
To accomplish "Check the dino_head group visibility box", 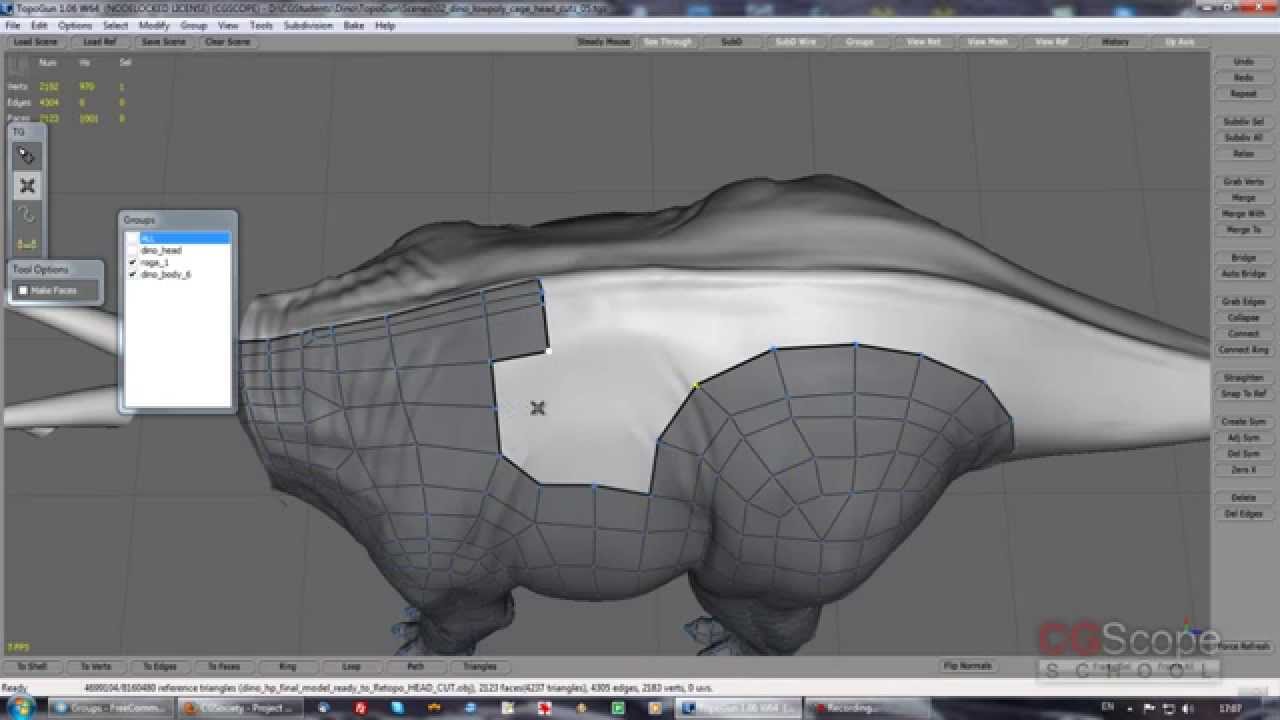I will pyautogui.click(x=133, y=250).
